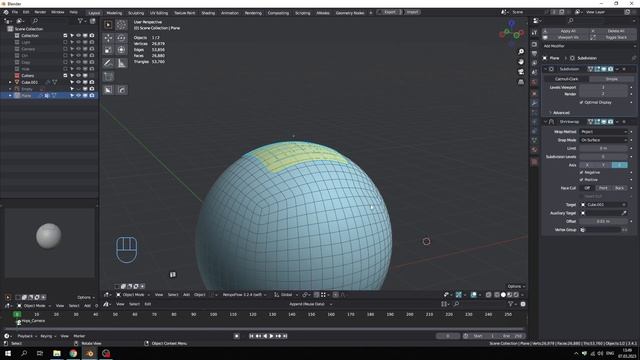Open the Wrap Method dropdown
The width and height of the screenshot is (640, 360).
coord(603,132)
